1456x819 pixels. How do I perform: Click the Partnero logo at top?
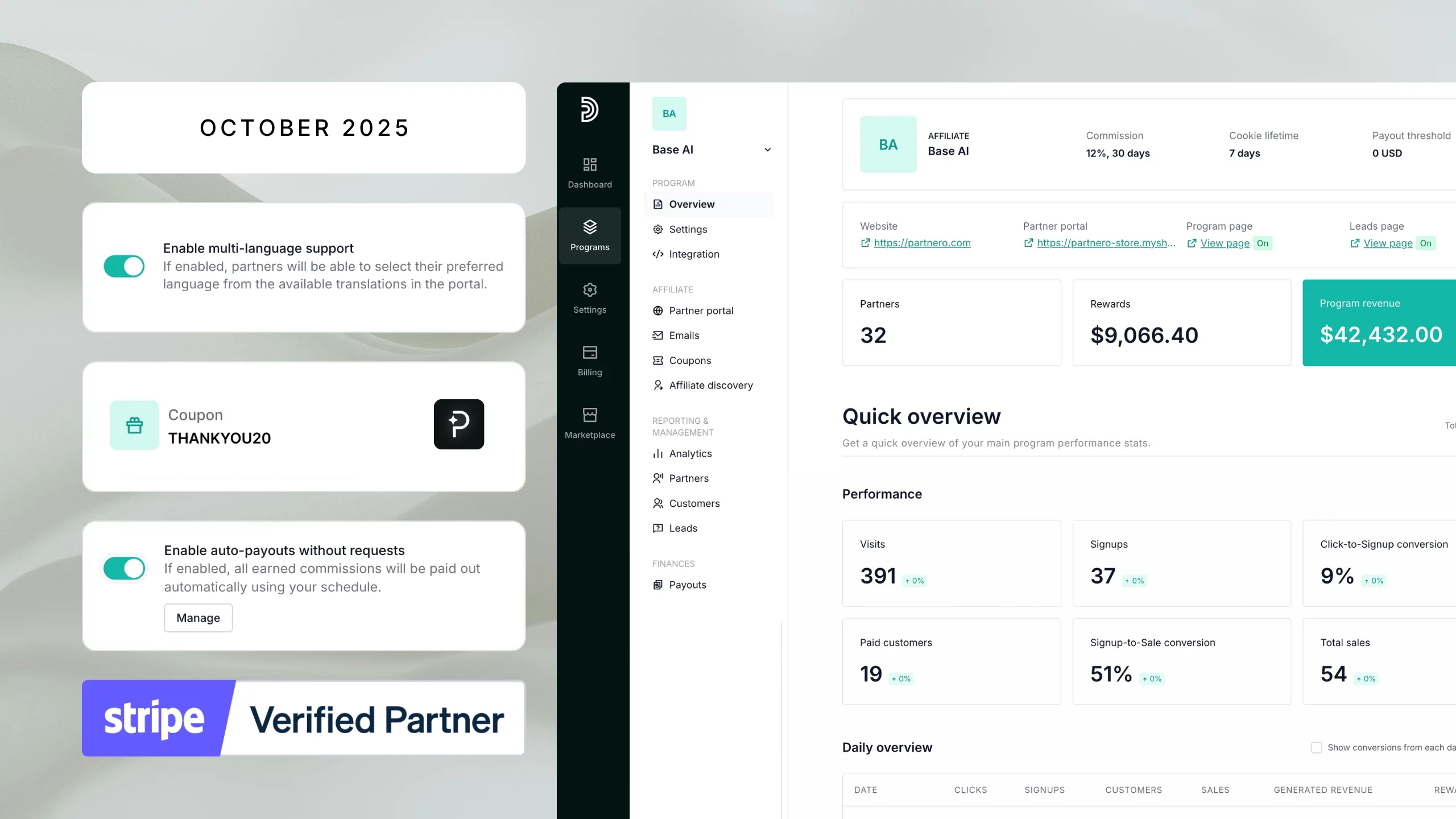(x=589, y=109)
